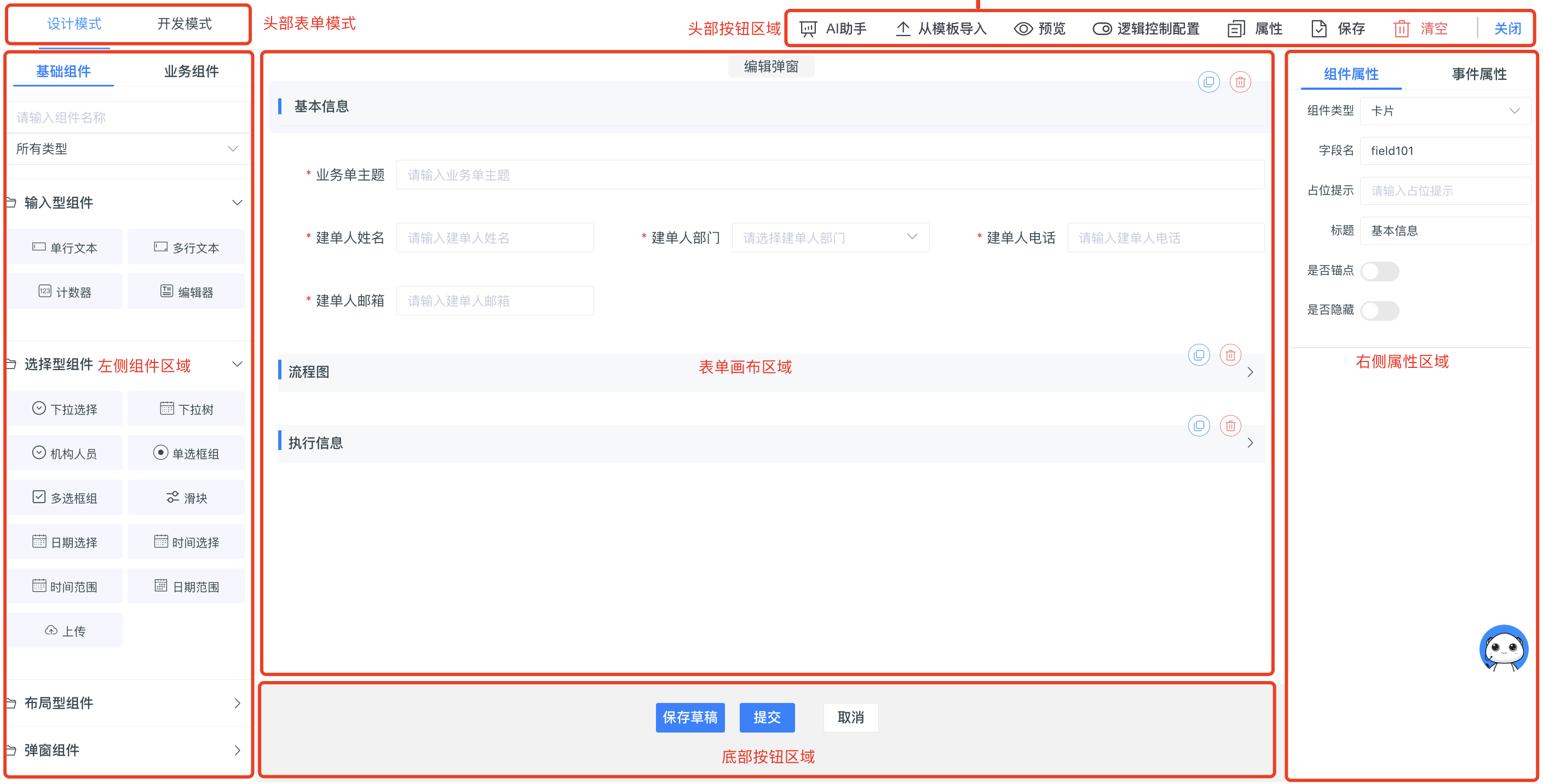Screen dimensions: 1543x784
Task: Copy the 流程图 card
Action: 1199,355
